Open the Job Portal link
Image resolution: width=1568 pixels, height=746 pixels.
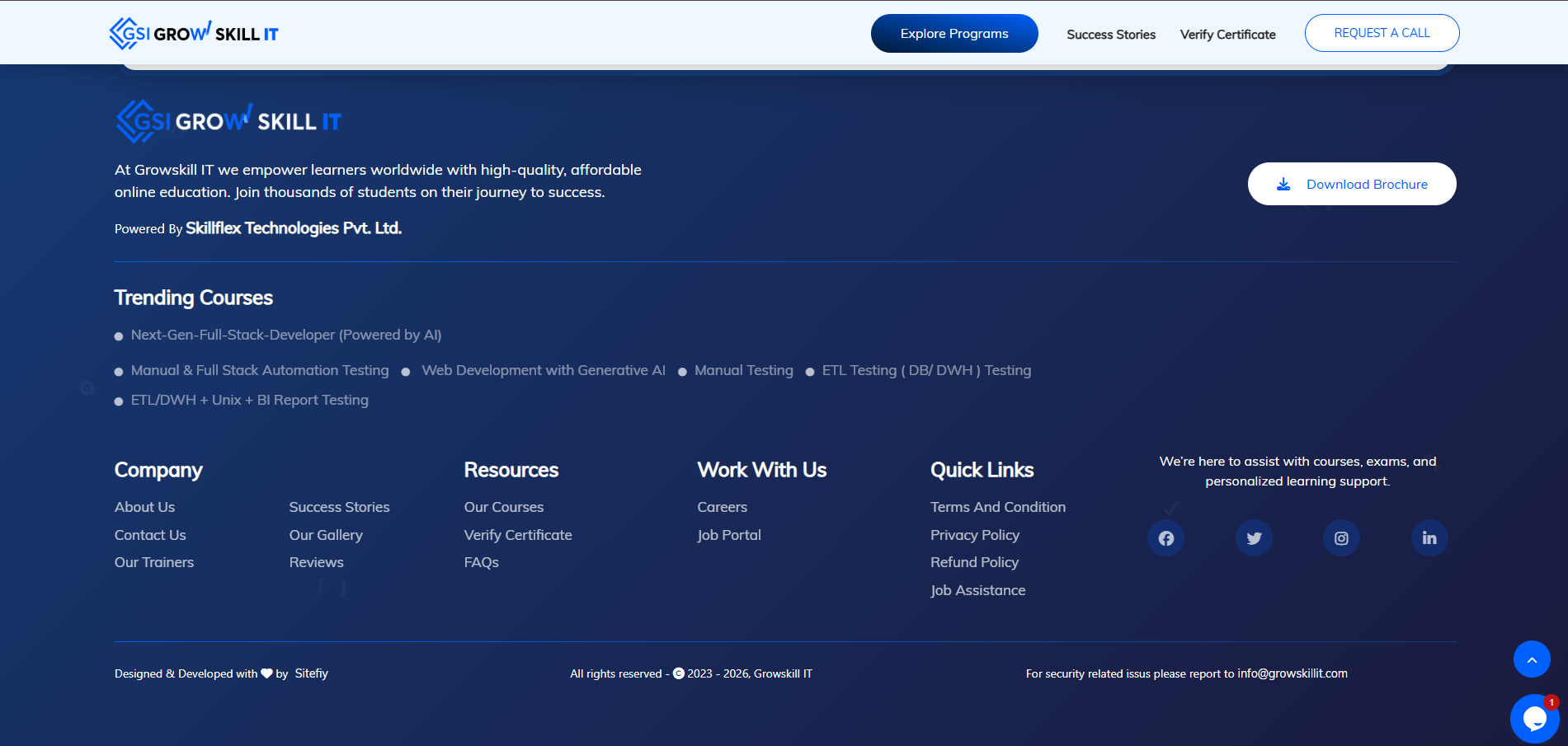728,536
